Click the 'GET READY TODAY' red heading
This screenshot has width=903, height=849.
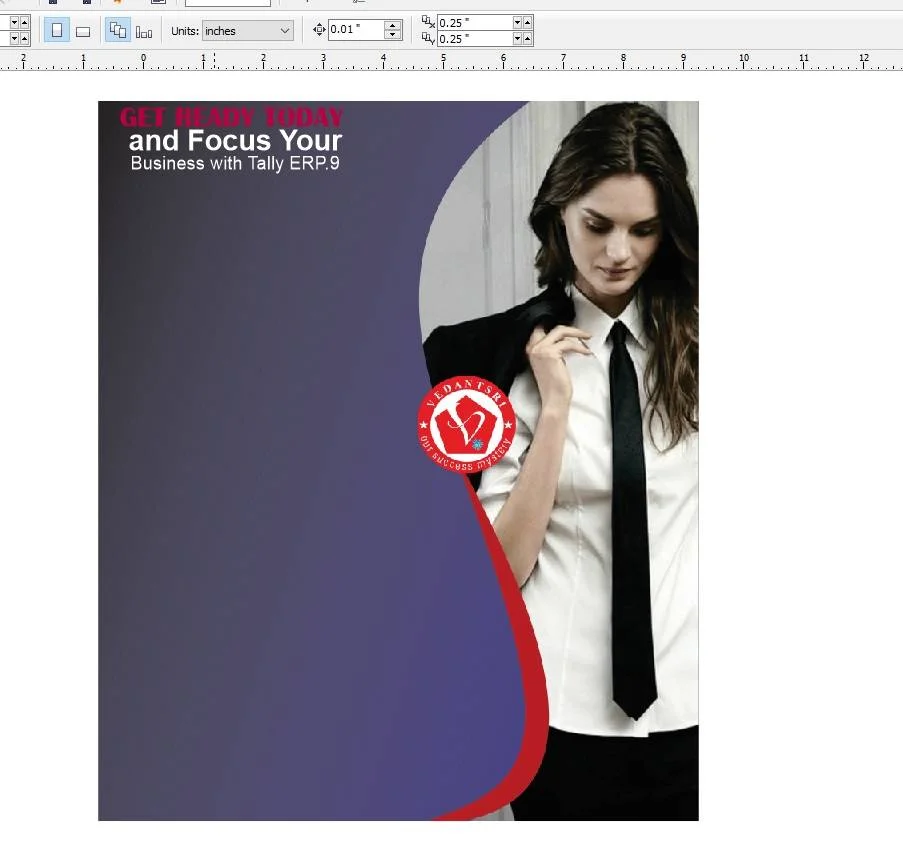pos(232,117)
